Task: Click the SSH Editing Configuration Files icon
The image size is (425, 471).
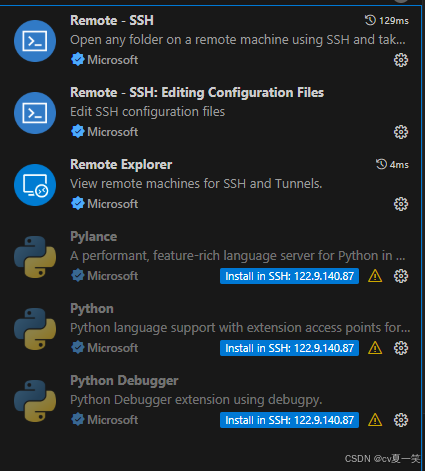Action: click(35, 113)
